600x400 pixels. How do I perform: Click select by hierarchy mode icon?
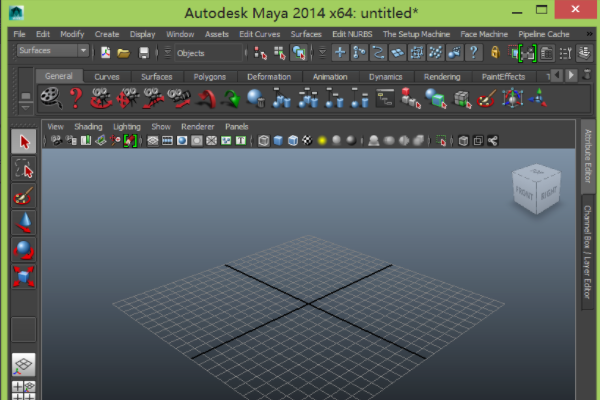(260, 53)
